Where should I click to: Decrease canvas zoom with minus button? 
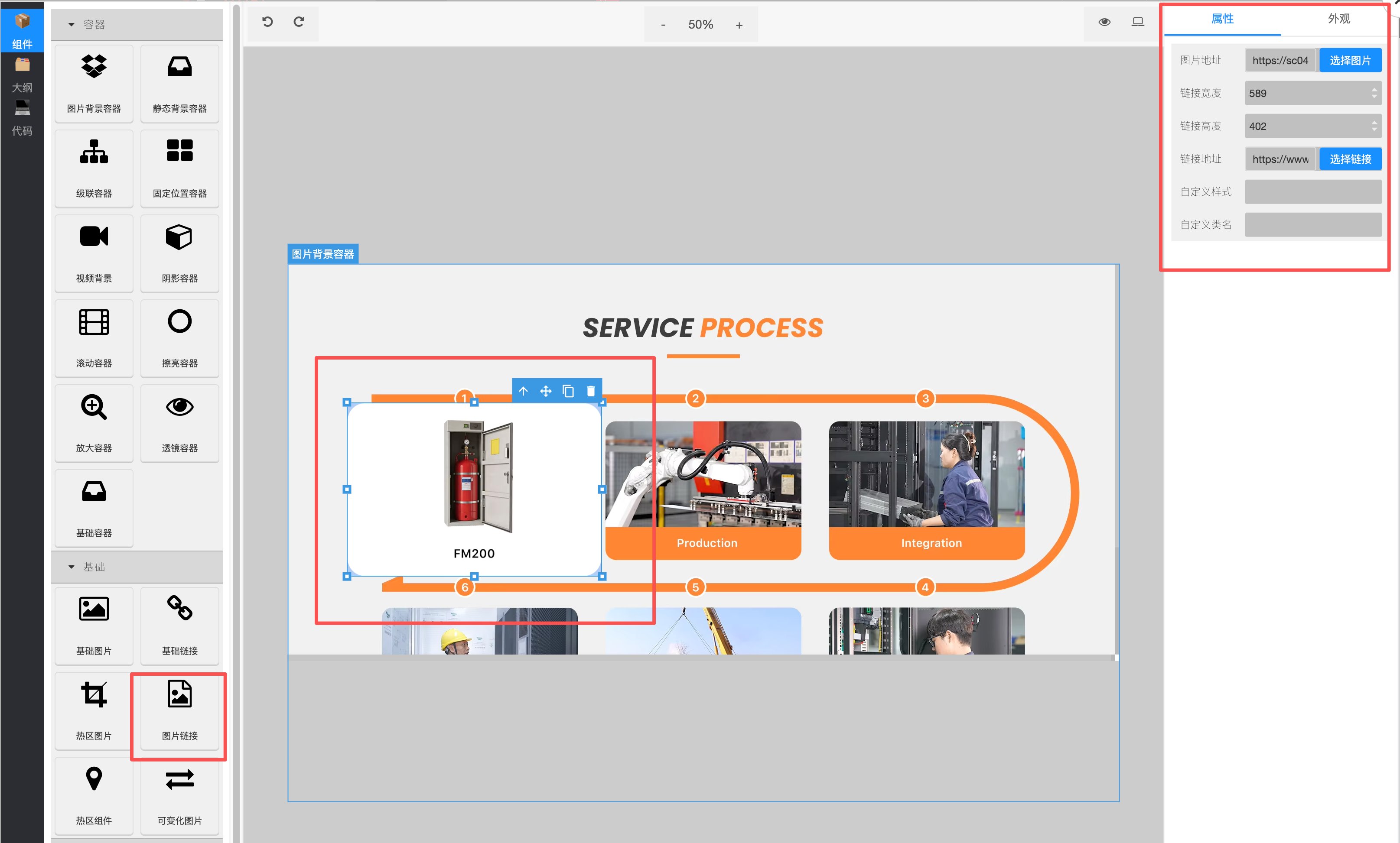coord(663,25)
